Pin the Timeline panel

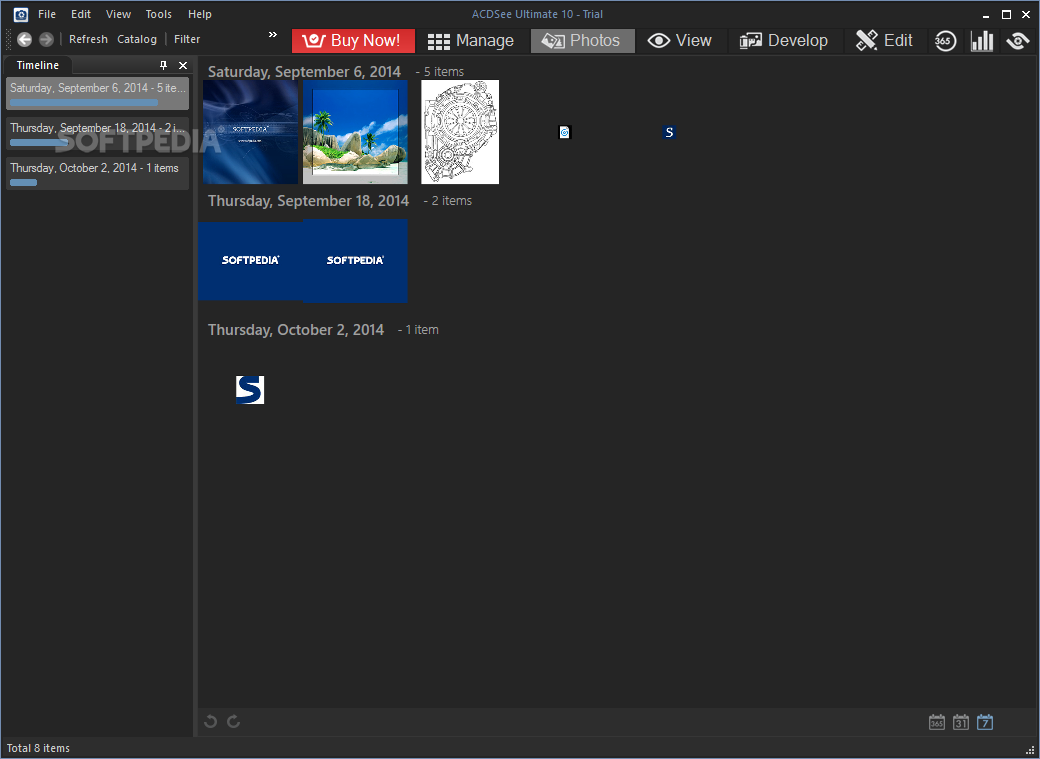(163, 65)
